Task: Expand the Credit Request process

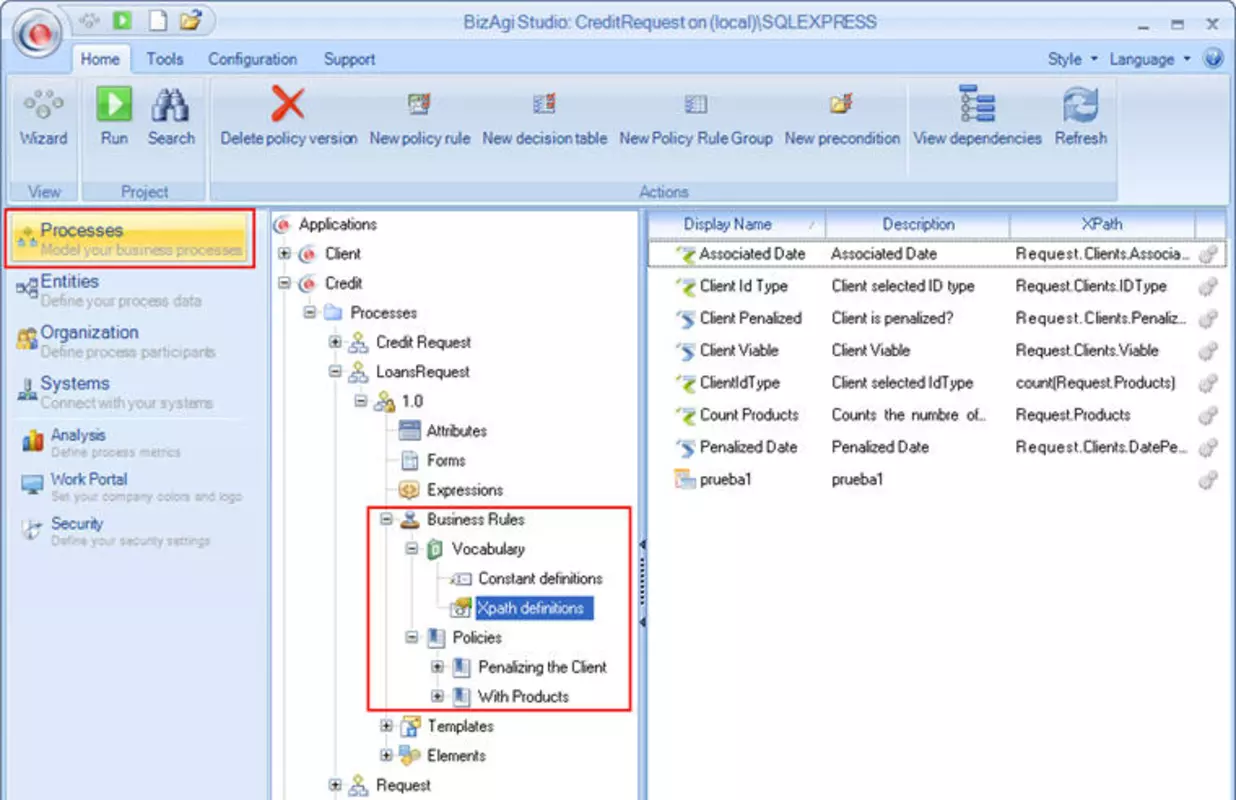Action: pos(335,342)
